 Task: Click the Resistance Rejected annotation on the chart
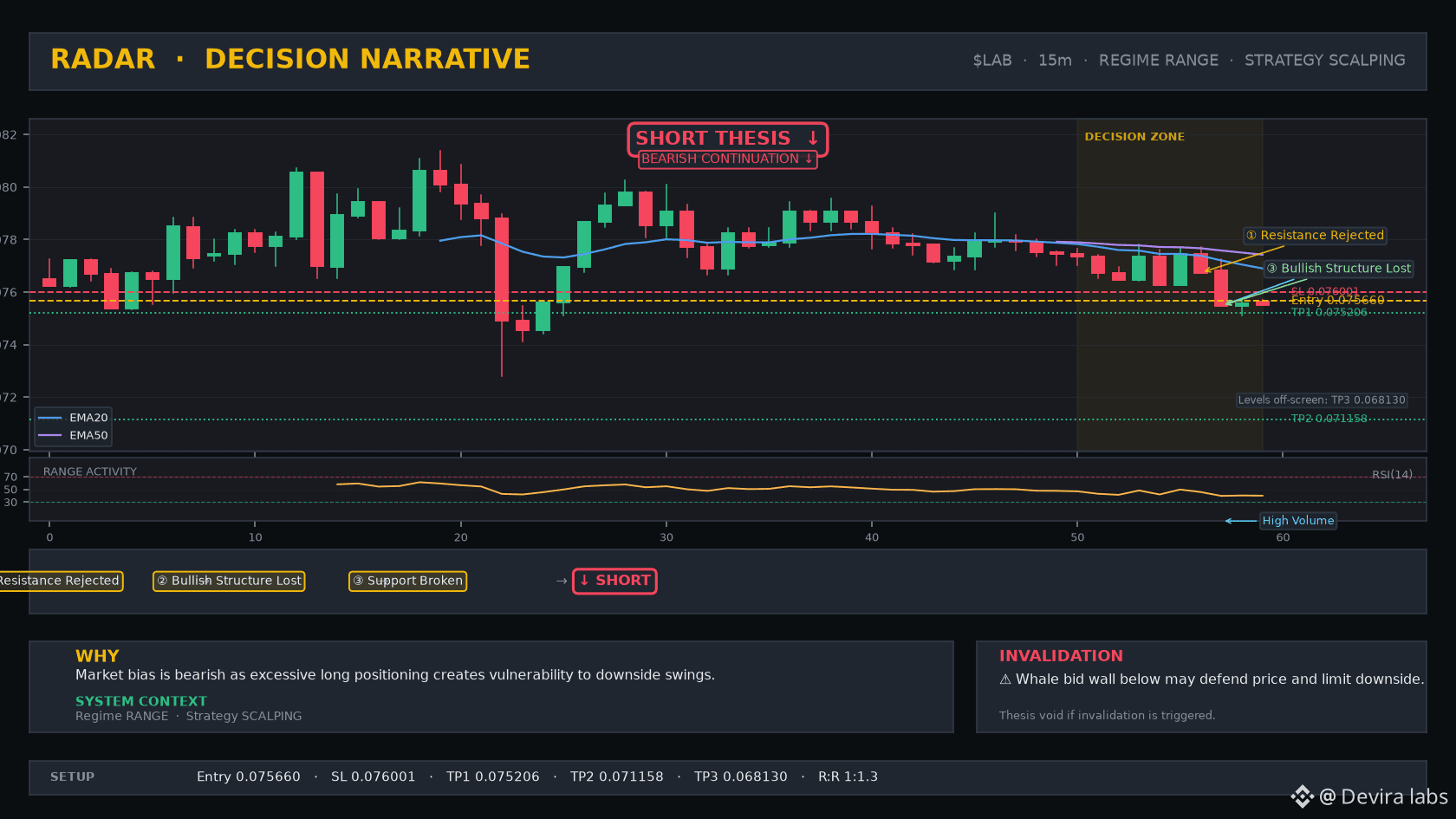tap(1315, 236)
